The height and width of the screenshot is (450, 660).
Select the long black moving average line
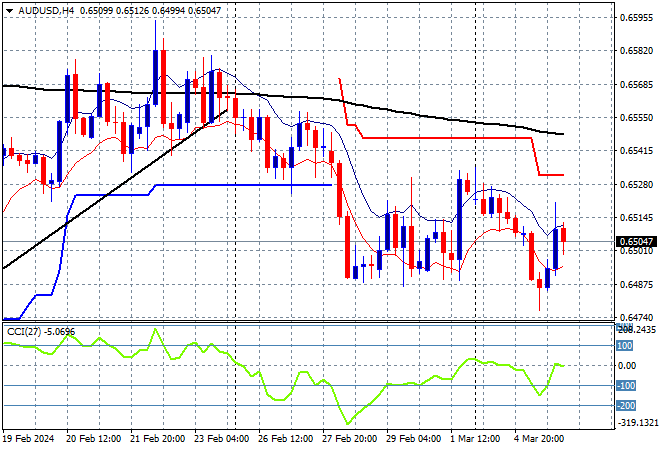pos(400,111)
